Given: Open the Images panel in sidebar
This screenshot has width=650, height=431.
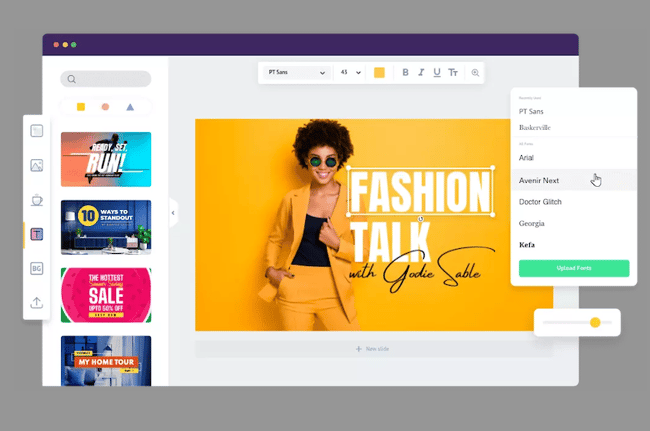Looking at the screenshot, I should pos(37,165).
